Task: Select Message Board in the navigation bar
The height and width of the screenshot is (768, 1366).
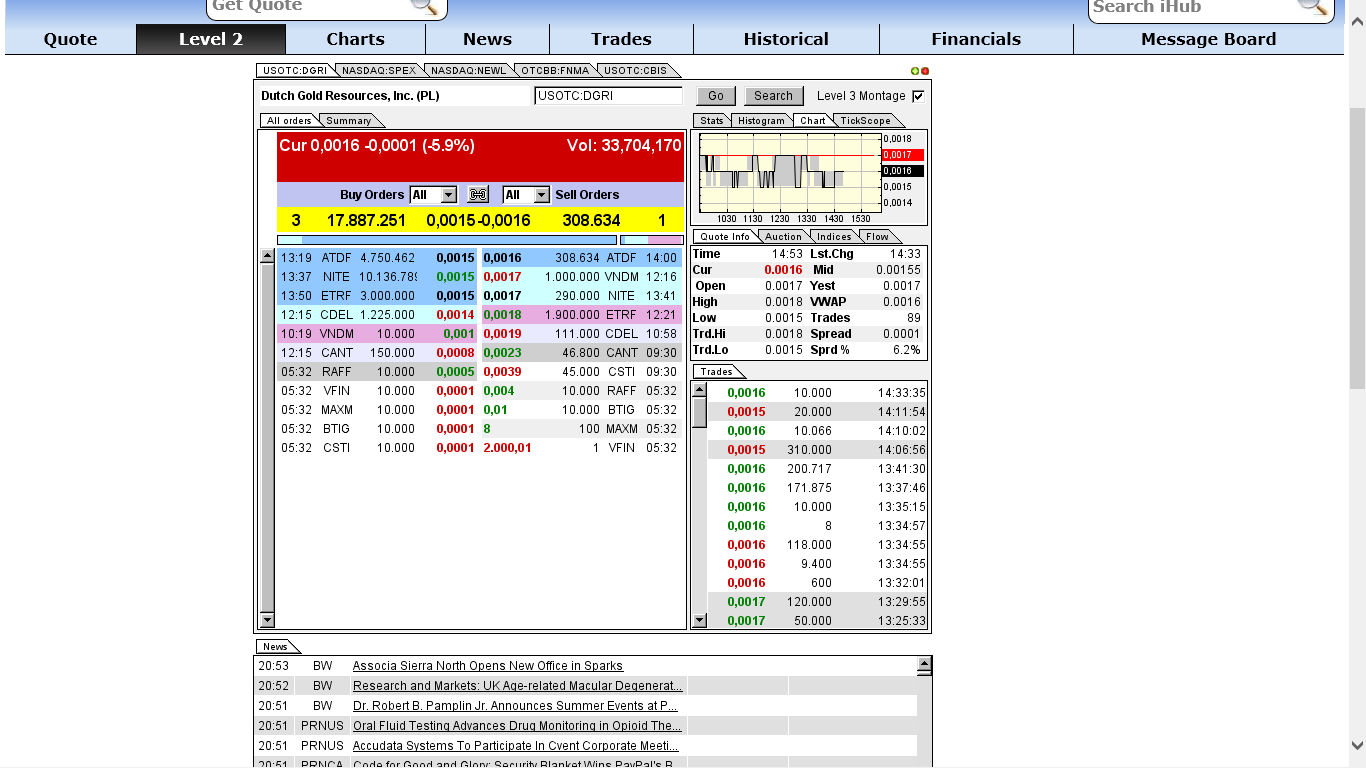Action: 1207,39
